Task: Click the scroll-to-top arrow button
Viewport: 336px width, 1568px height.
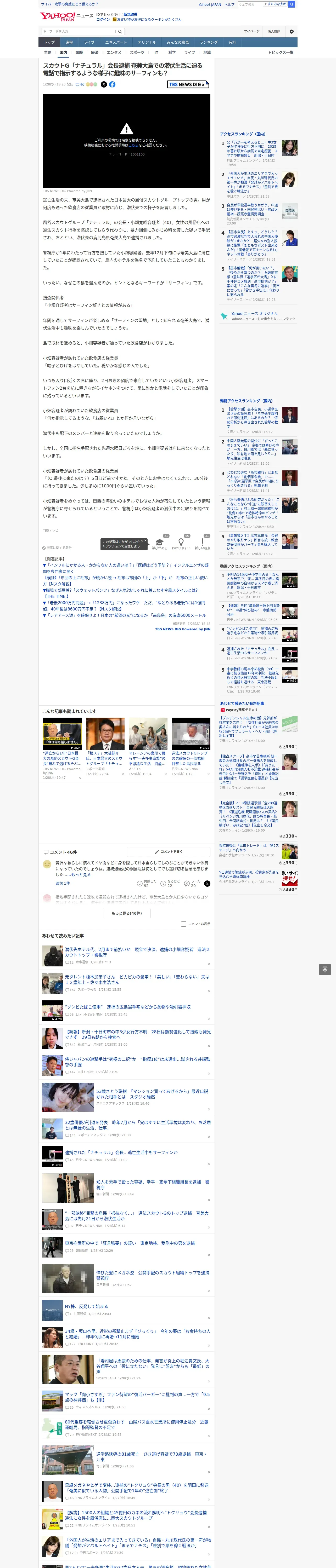Action: pyautogui.click(x=325, y=970)
